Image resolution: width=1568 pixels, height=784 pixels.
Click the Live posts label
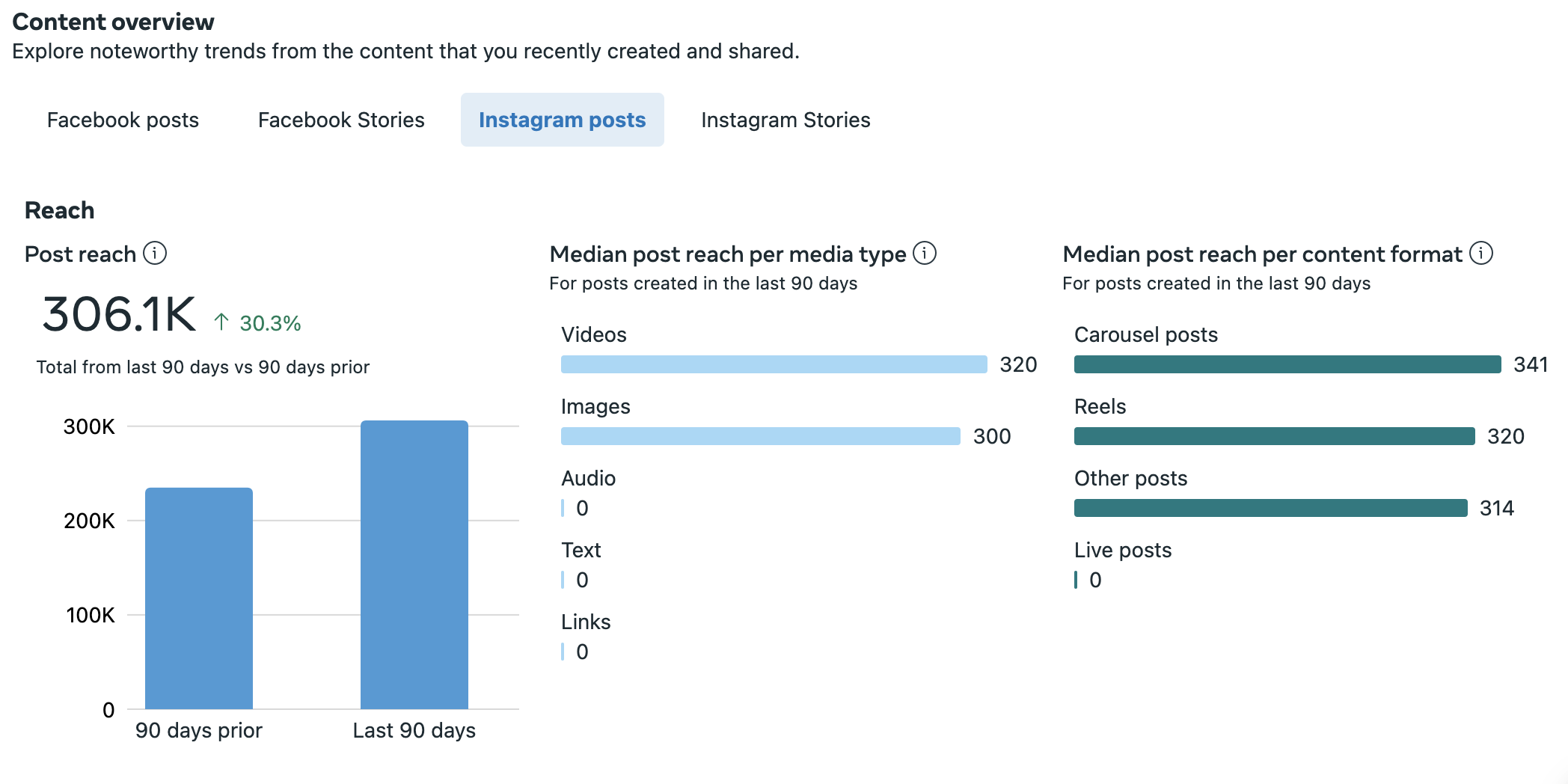pos(1122,550)
